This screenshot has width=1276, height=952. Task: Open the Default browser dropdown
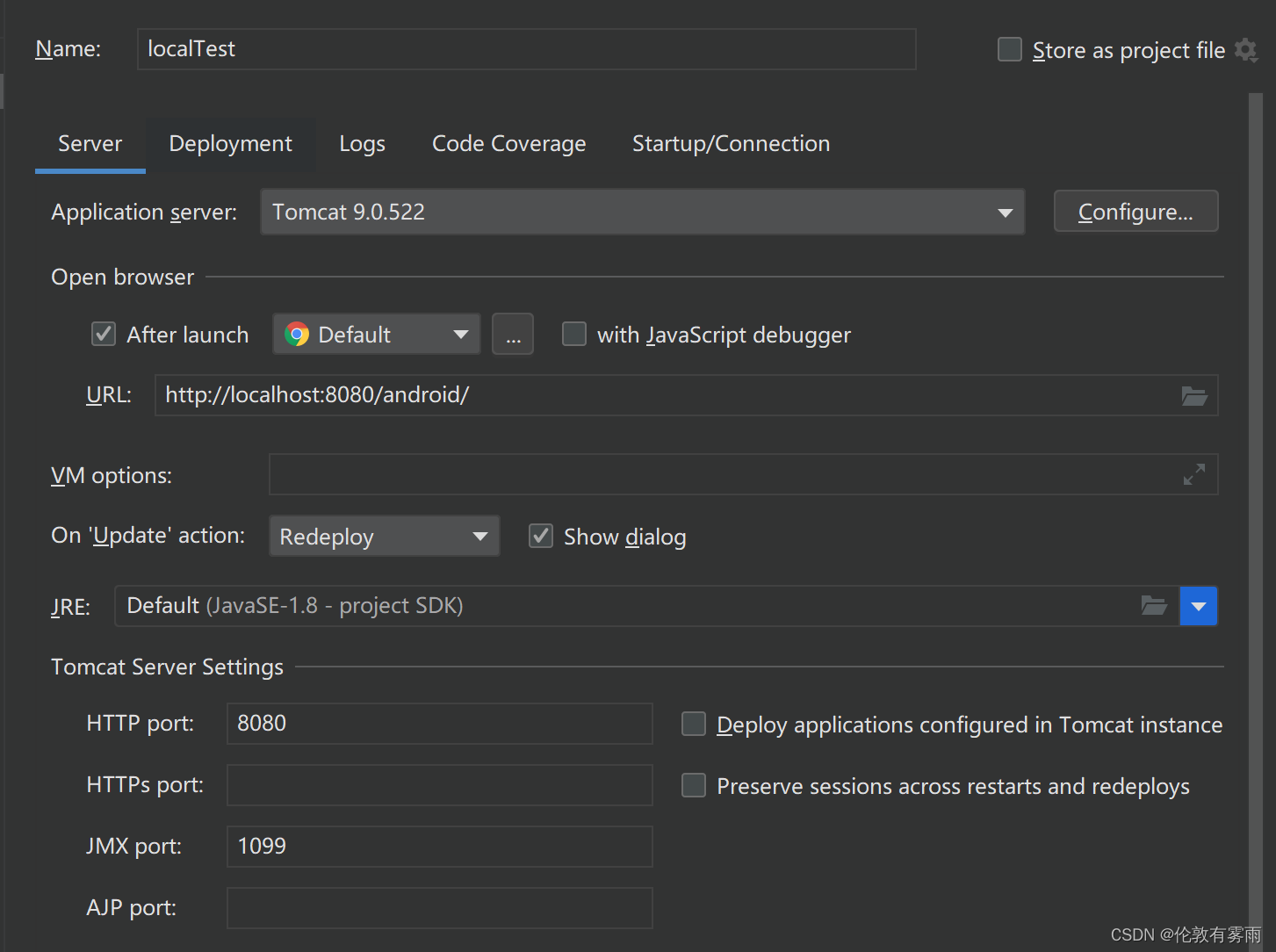pos(377,335)
